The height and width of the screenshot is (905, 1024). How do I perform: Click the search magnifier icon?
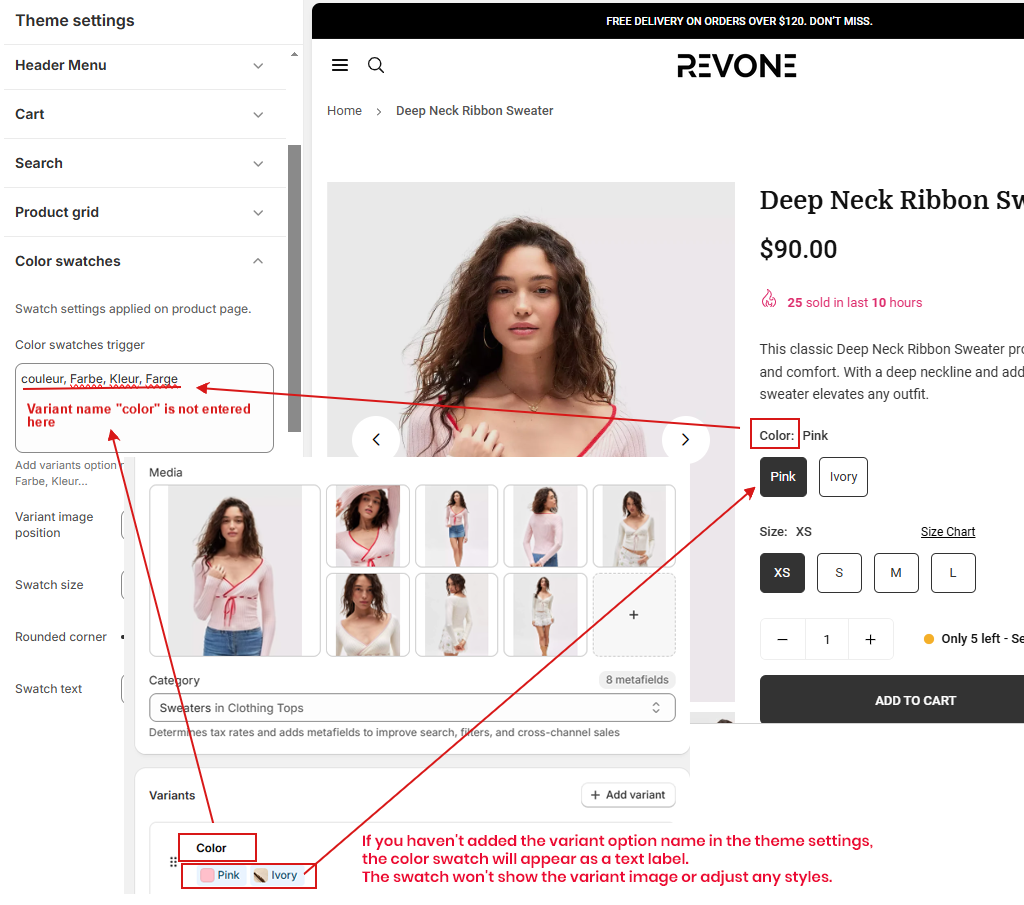[x=376, y=65]
